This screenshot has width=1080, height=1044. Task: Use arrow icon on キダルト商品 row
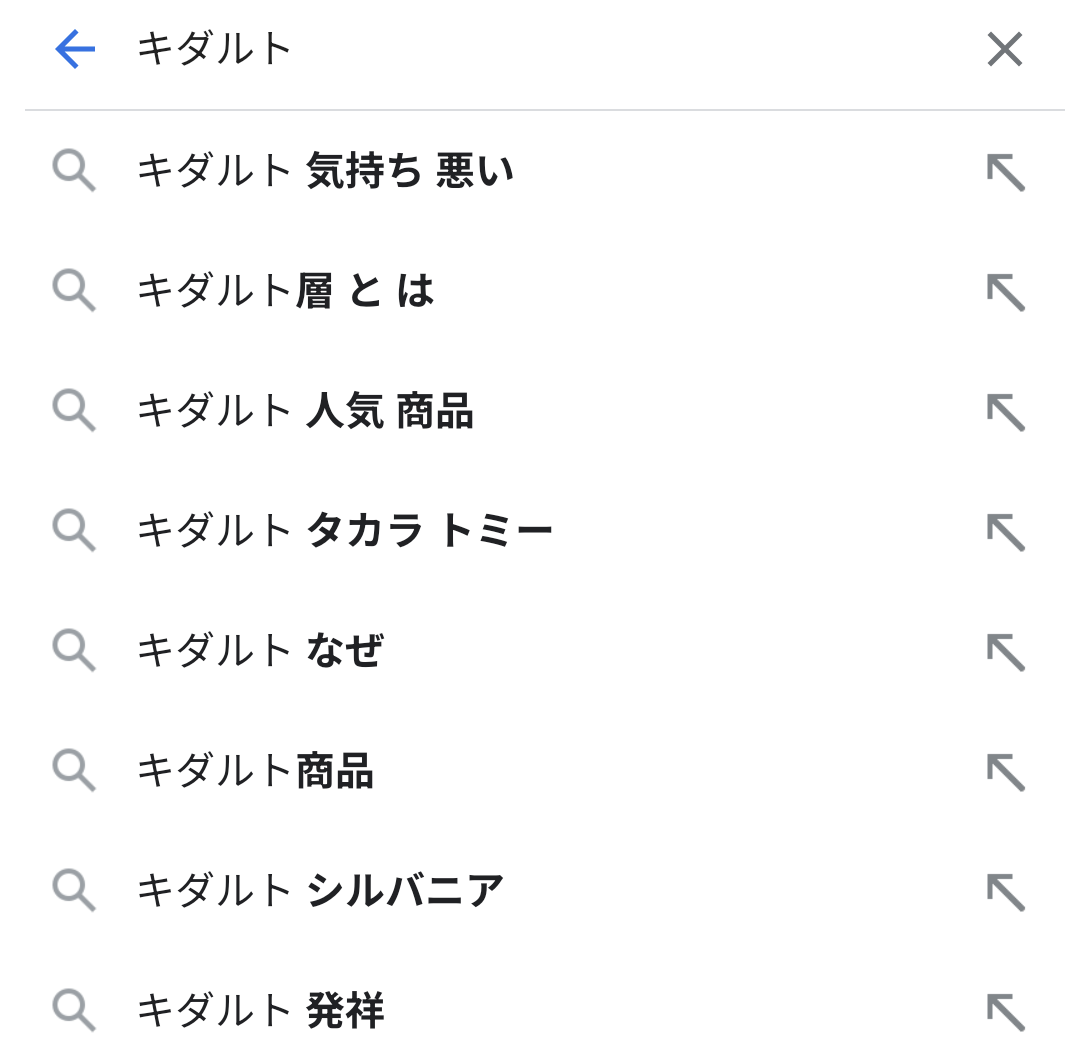[1005, 771]
